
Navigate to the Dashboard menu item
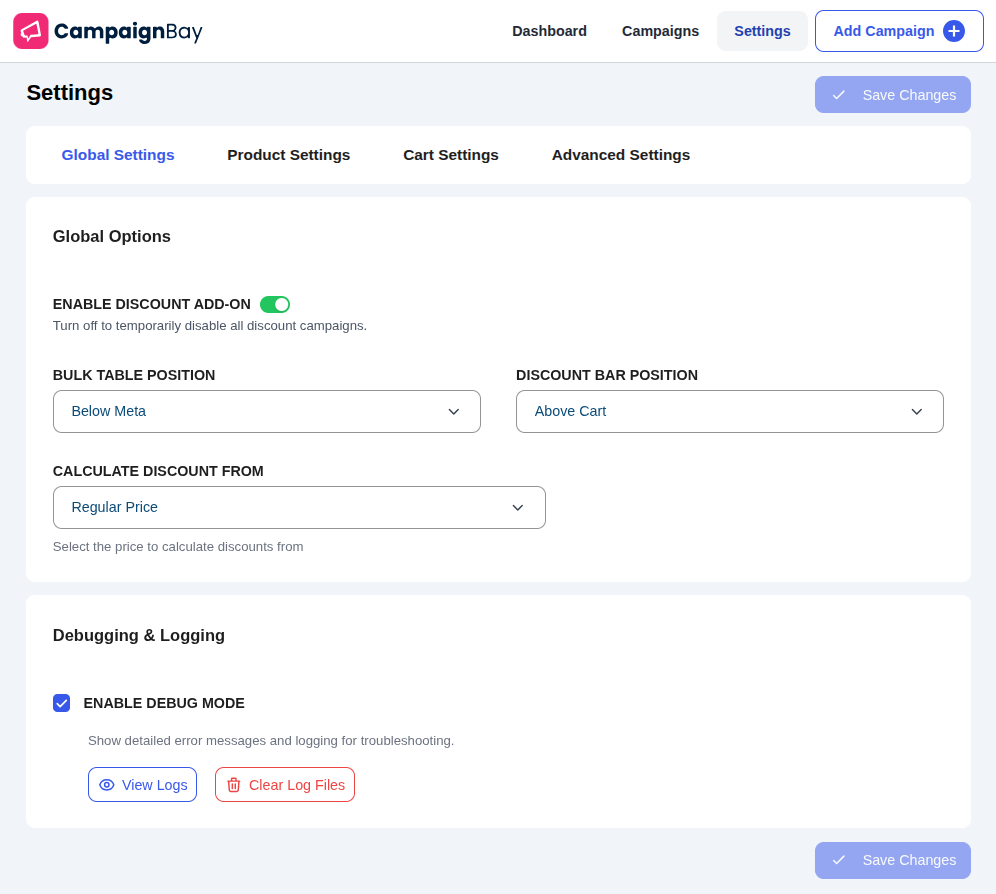pyautogui.click(x=549, y=31)
